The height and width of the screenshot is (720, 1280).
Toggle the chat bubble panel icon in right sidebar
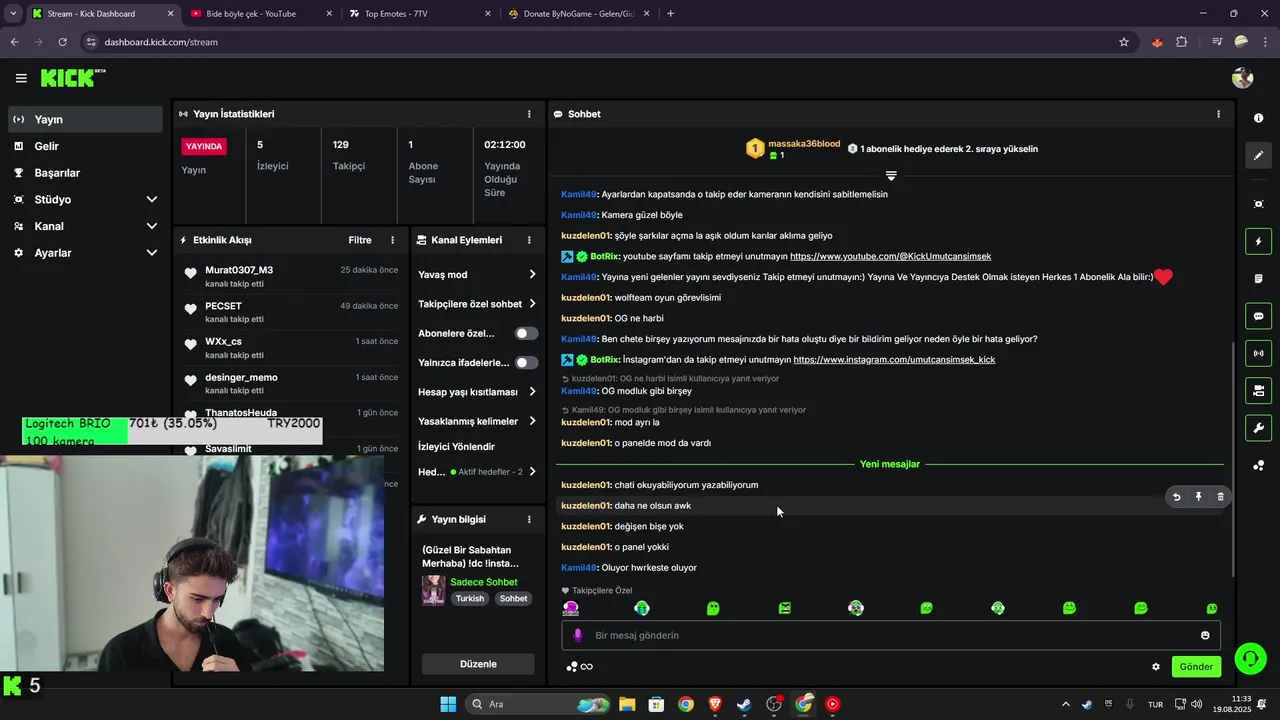pos(1258,316)
